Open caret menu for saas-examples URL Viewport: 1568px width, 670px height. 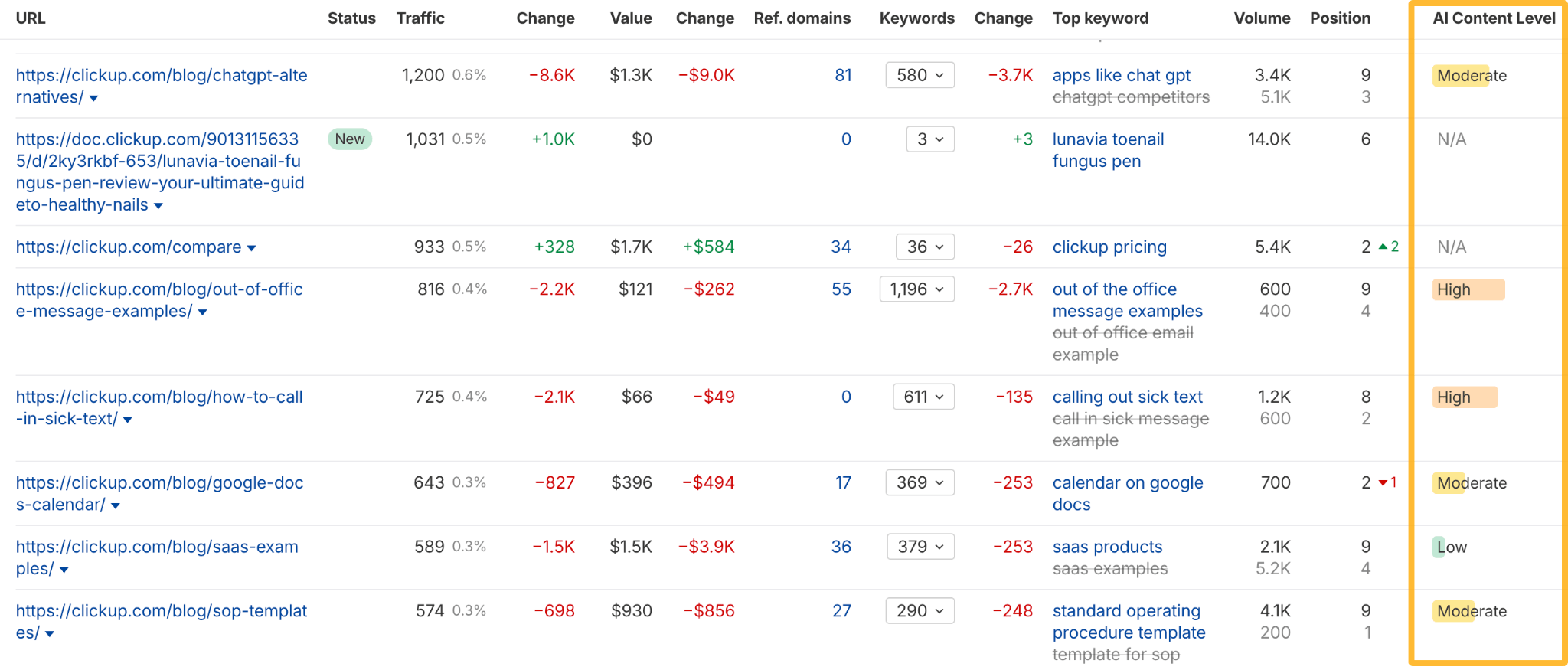64,570
